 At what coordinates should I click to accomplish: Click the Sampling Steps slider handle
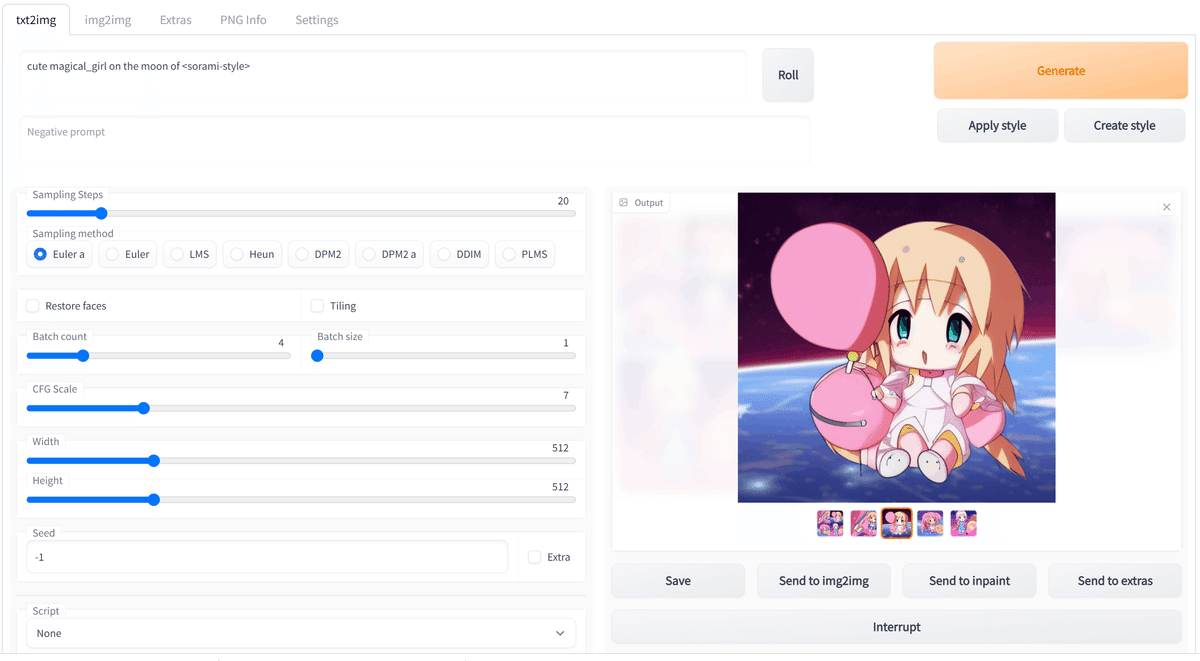(x=100, y=213)
